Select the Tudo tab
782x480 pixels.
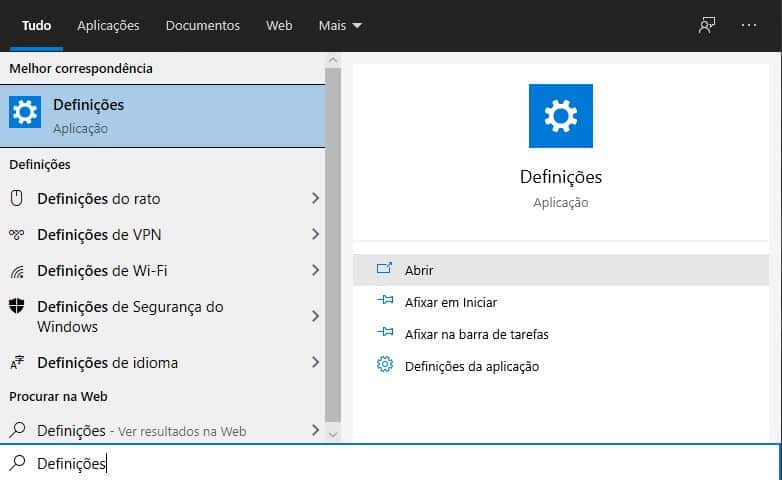[x=36, y=25]
